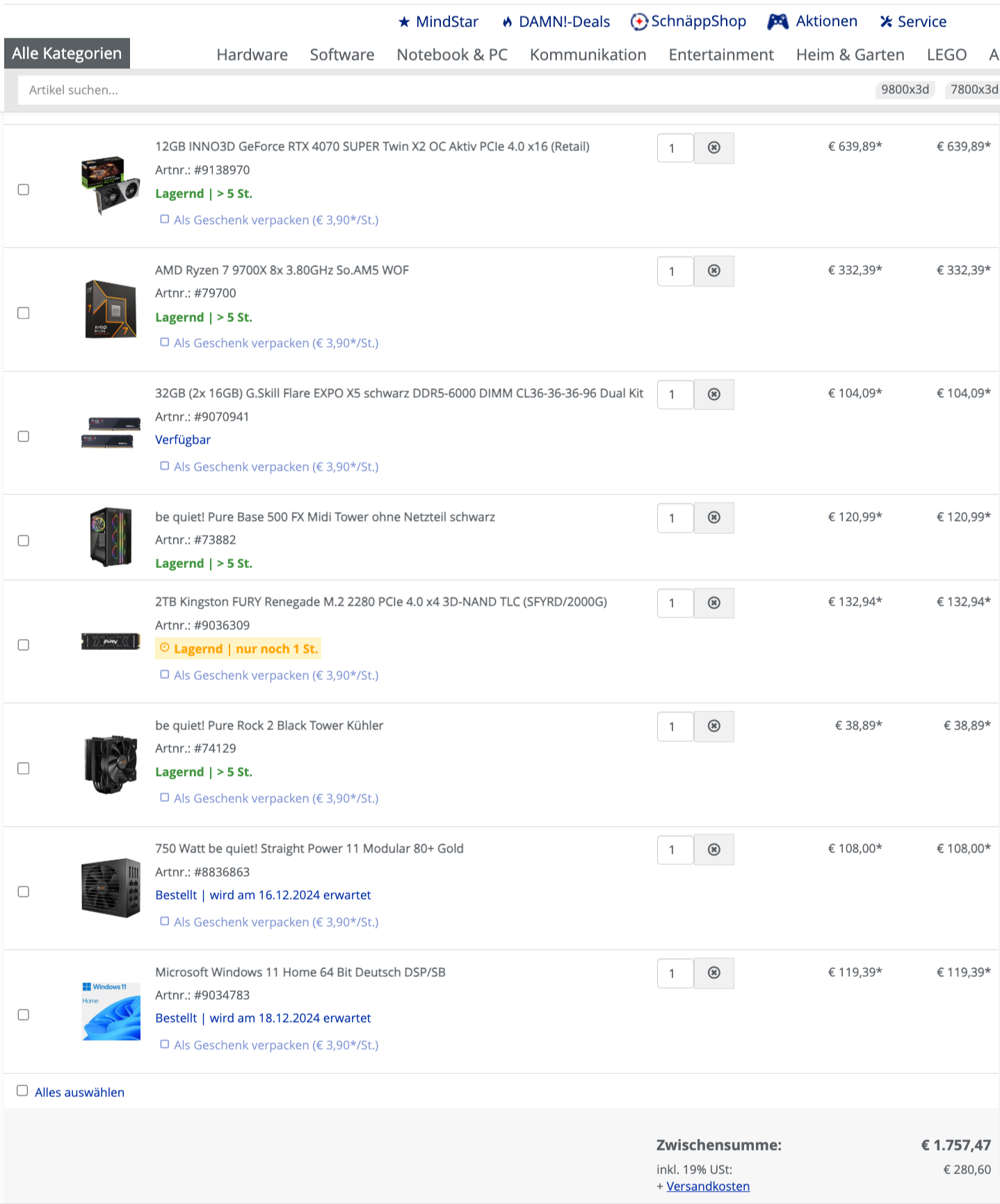This screenshot has height=1204, width=1000.
Task: Open the Pure Base 500 FX thumbnail
Action: click(111, 537)
